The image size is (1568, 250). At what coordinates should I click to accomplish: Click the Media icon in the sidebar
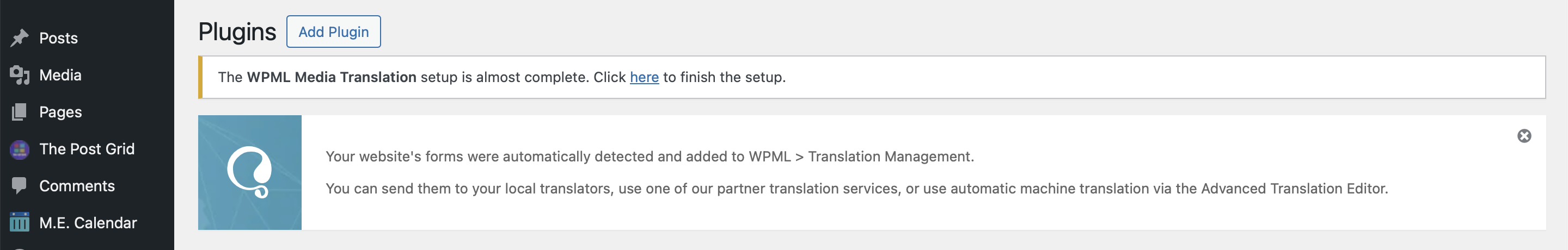[x=20, y=75]
